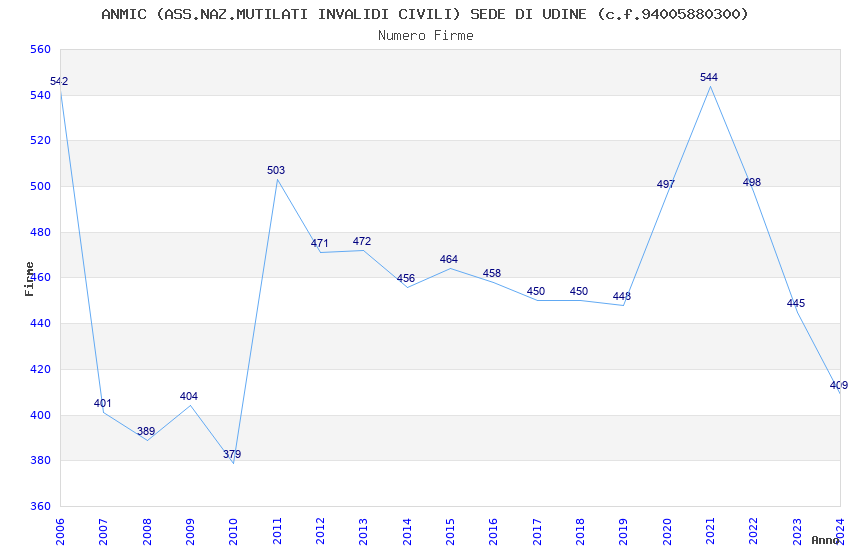The height and width of the screenshot is (550, 850).
Task: Select data point labeled 409
Action: pos(839,385)
